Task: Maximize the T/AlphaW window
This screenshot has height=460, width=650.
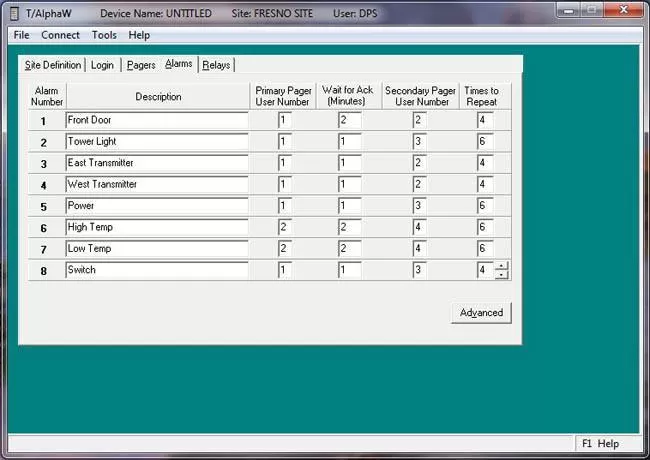Action: [592, 11]
